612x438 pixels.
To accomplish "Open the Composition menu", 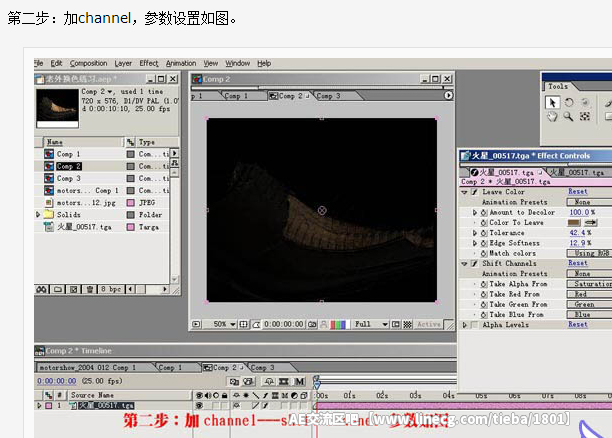I will pos(88,63).
